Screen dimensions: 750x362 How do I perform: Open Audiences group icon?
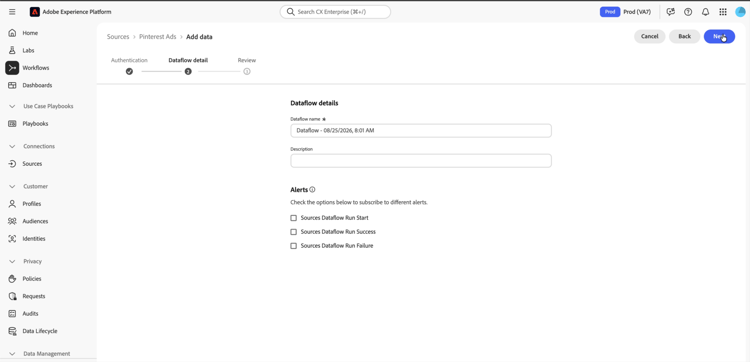pyautogui.click(x=12, y=221)
